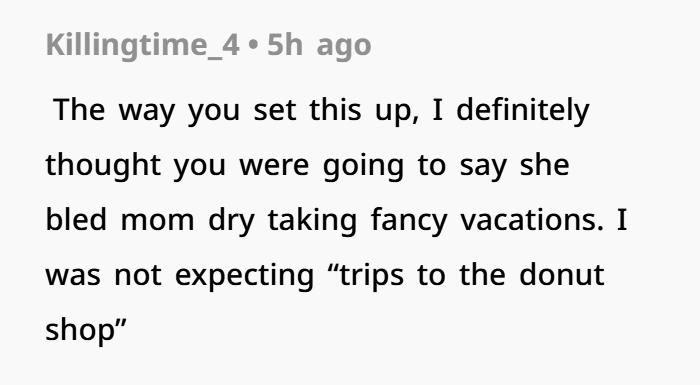Image resolution: width=700 pixels, height=385 pixels.
Task: Click the word 'thought' starting the second line
Action: coord(103,166)
